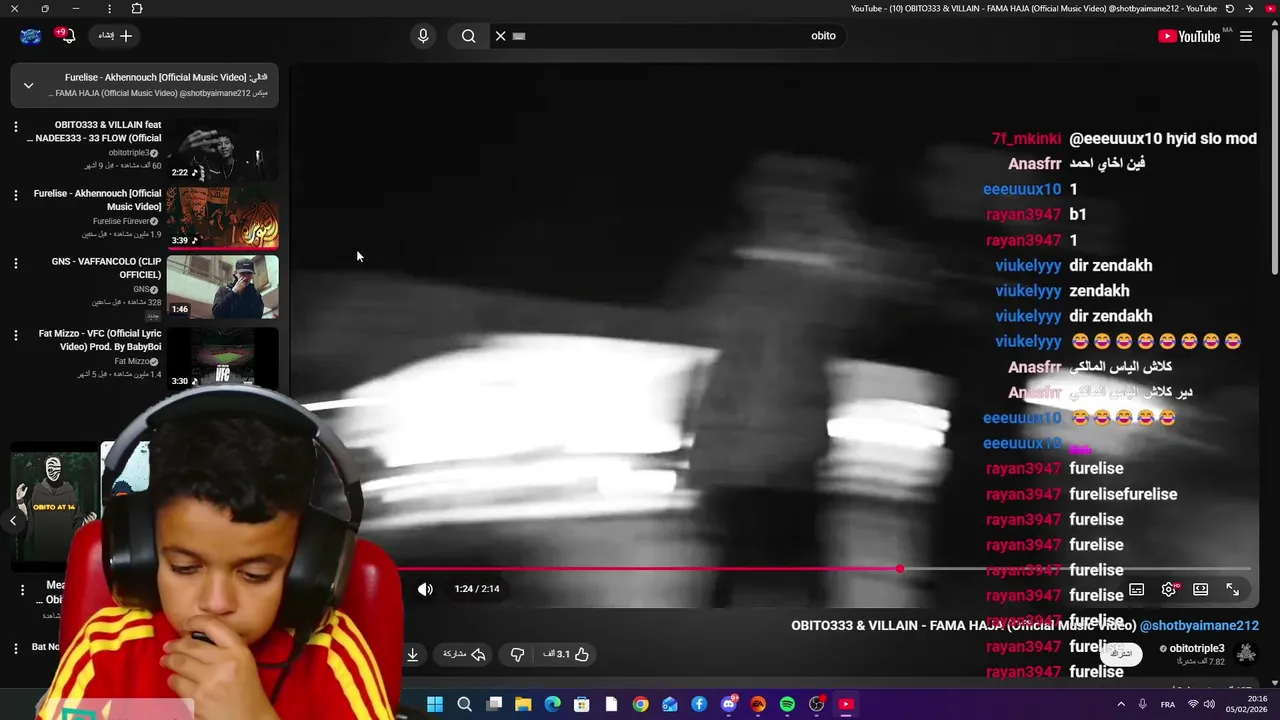Open the video settings gear

coord(1169,590)
